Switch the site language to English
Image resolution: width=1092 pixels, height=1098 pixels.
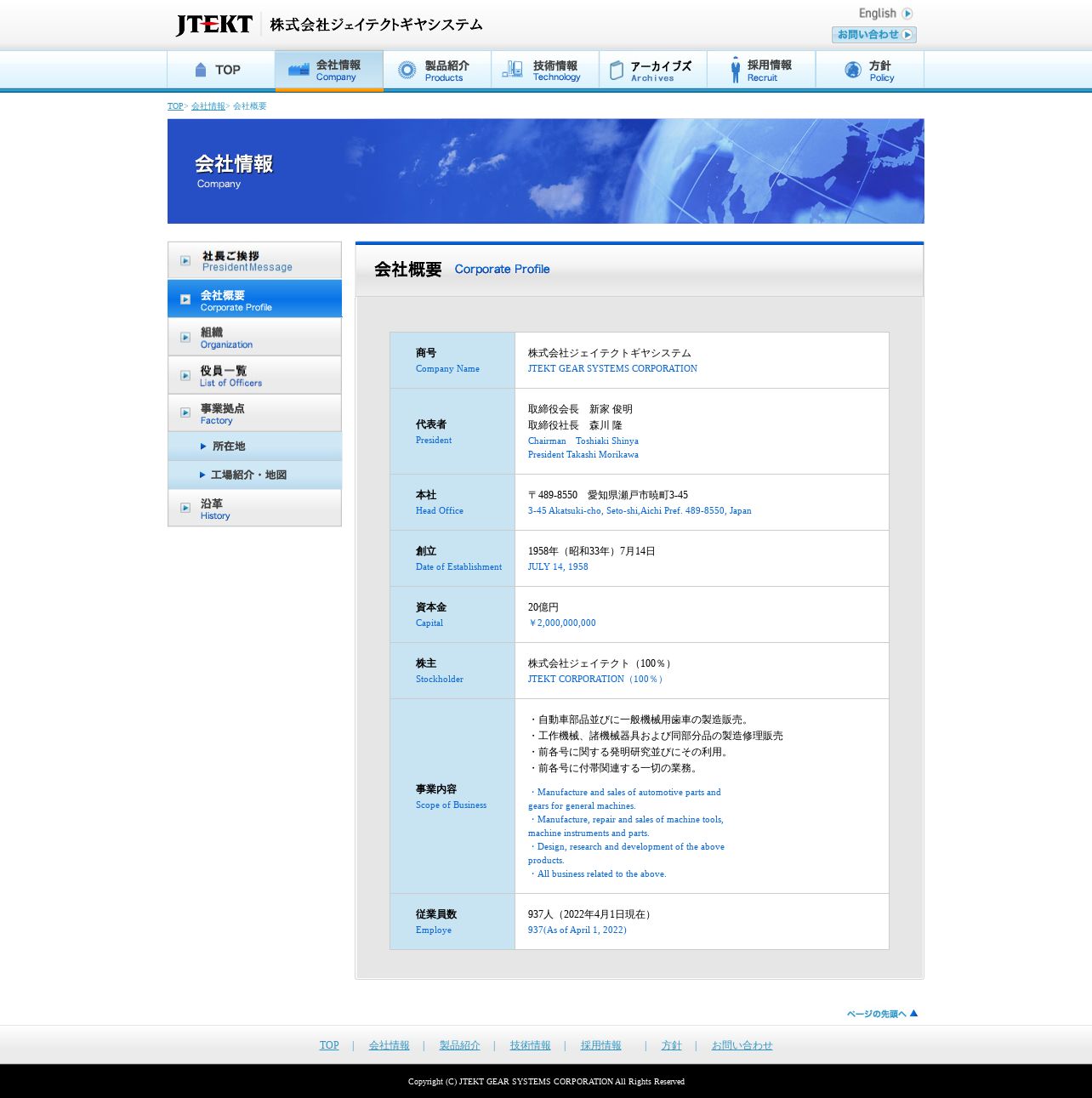[885, 14]
